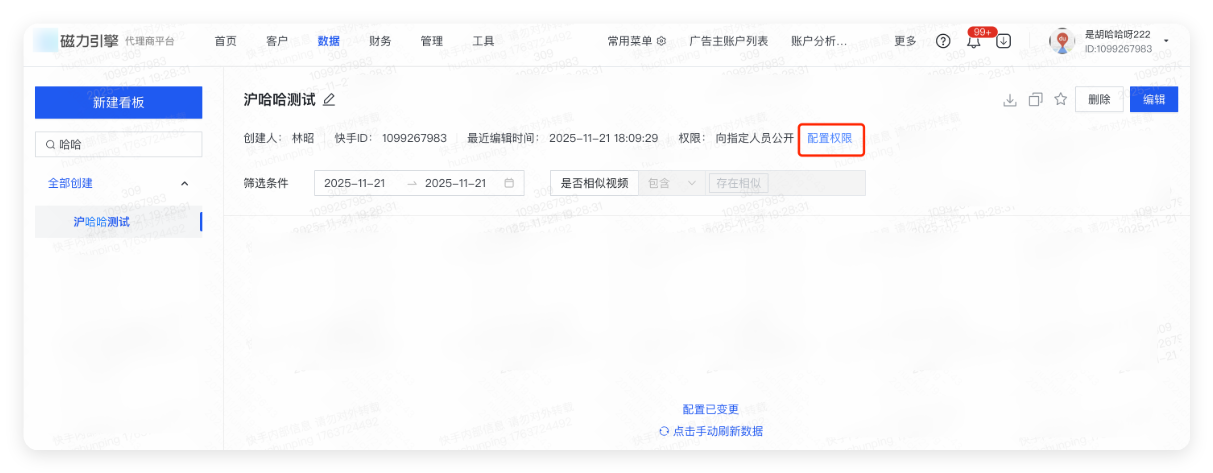Collapse the 全部创建 group
Viewport: 1213px width, 473px height.
pyautogui.click(x=184, y=184)
